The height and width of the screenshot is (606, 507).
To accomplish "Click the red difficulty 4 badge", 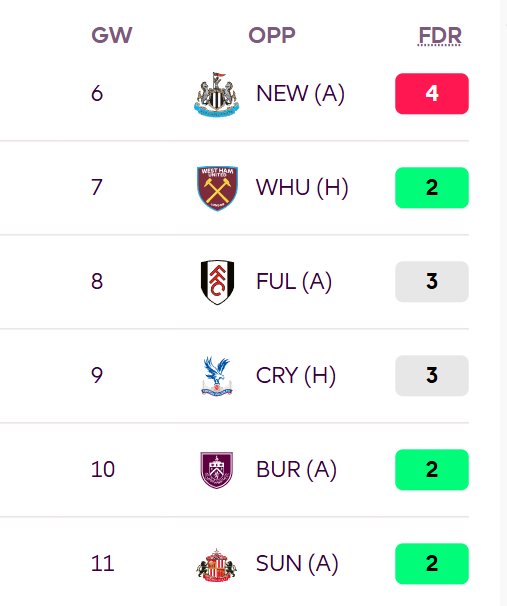I will coord(432,94).
